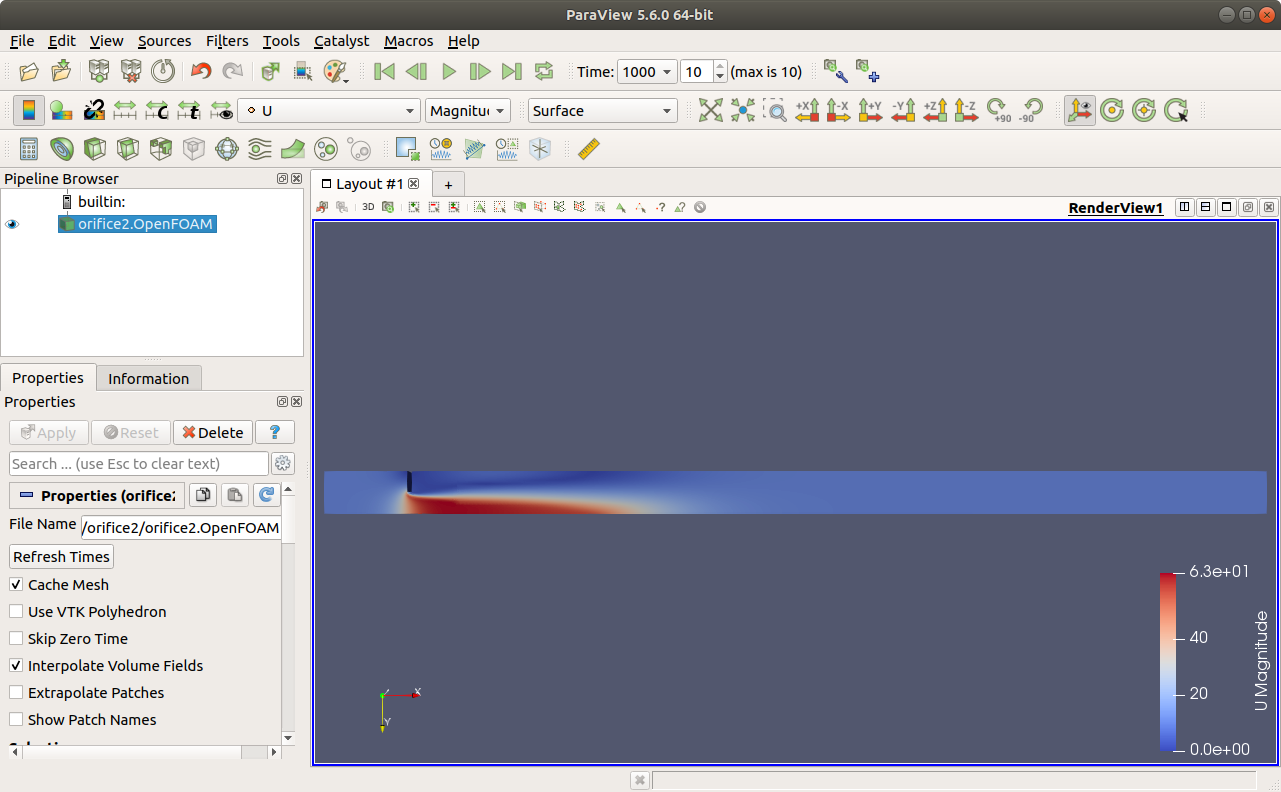This screenshot has height=792, width=1281.
Task: Switch to the Information tab
Action: click(148, 379)
